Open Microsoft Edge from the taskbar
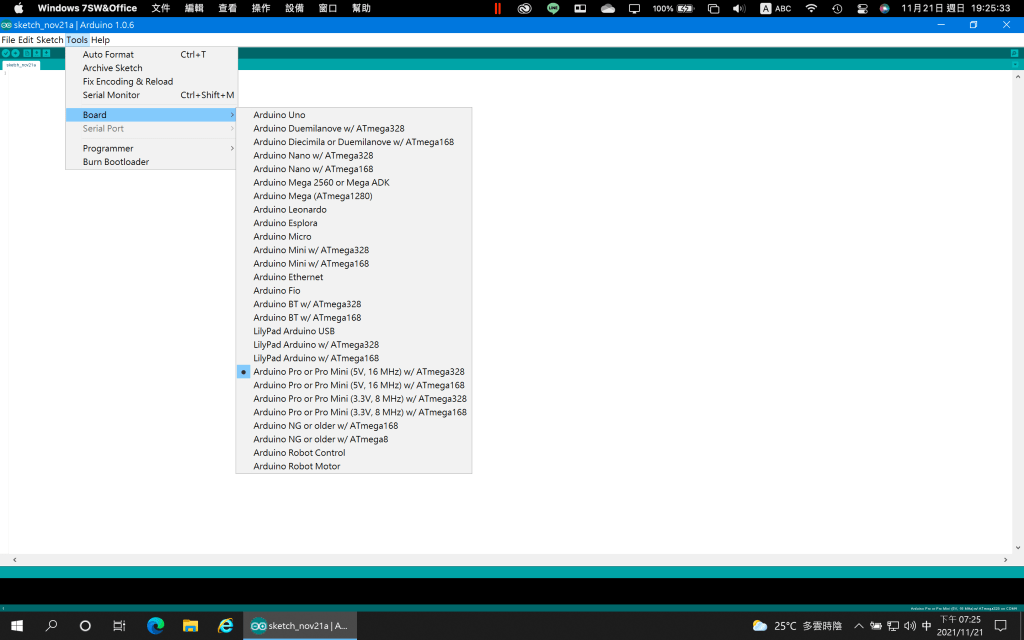 (x=155, y=626)
